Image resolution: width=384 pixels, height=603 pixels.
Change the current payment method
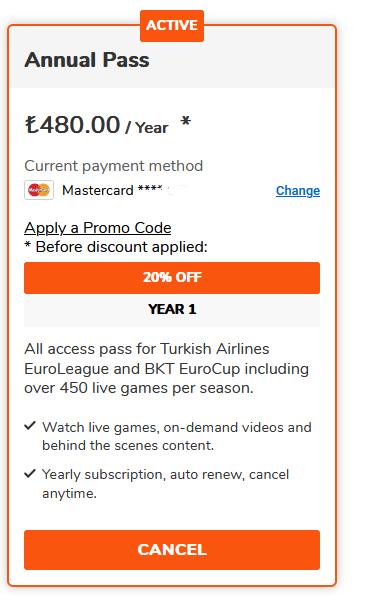[x=298, y=191]
